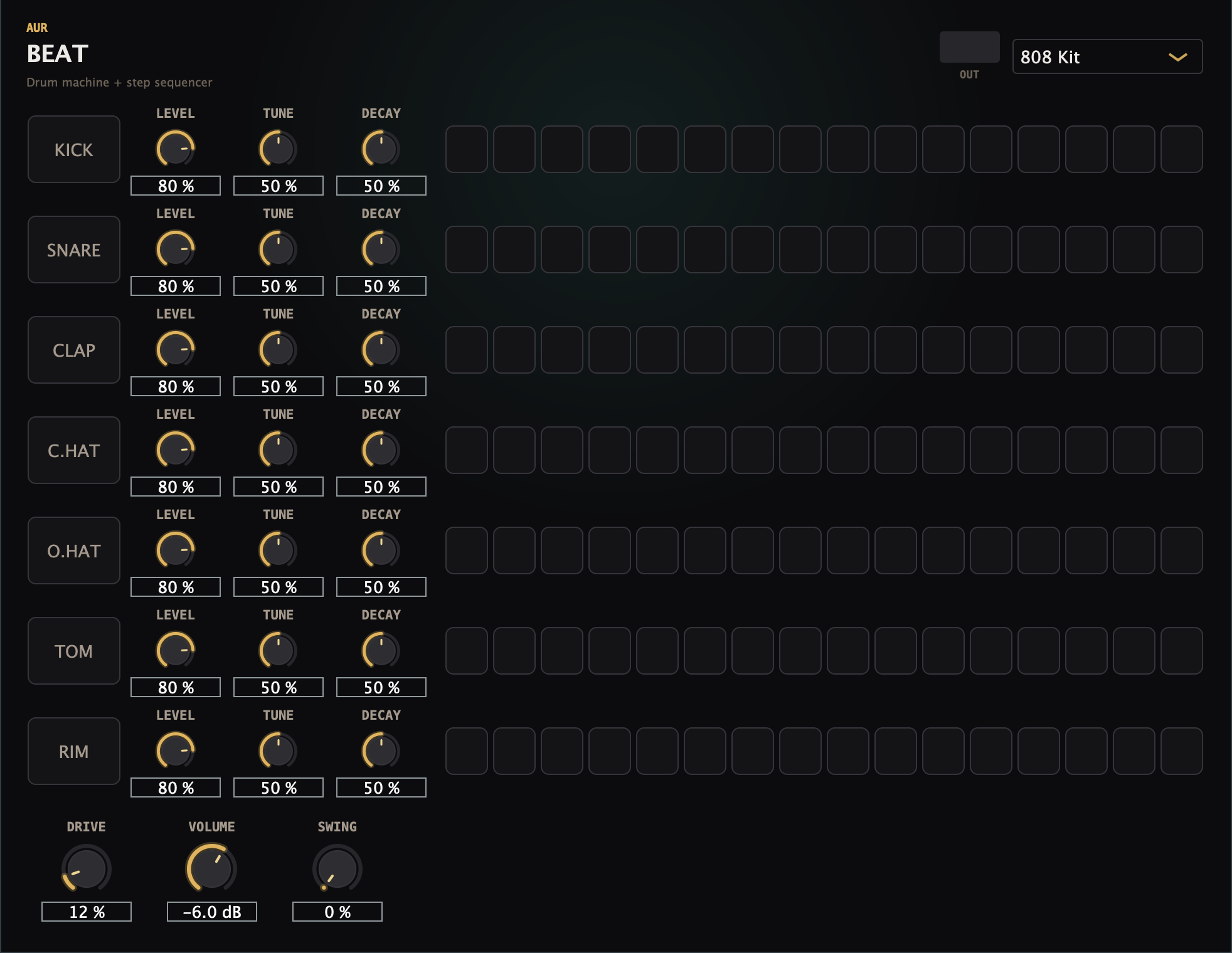Trigger the TOM drum pad
The height and width of the screenshot is (953, 1232).
click(x=74, y=651)
